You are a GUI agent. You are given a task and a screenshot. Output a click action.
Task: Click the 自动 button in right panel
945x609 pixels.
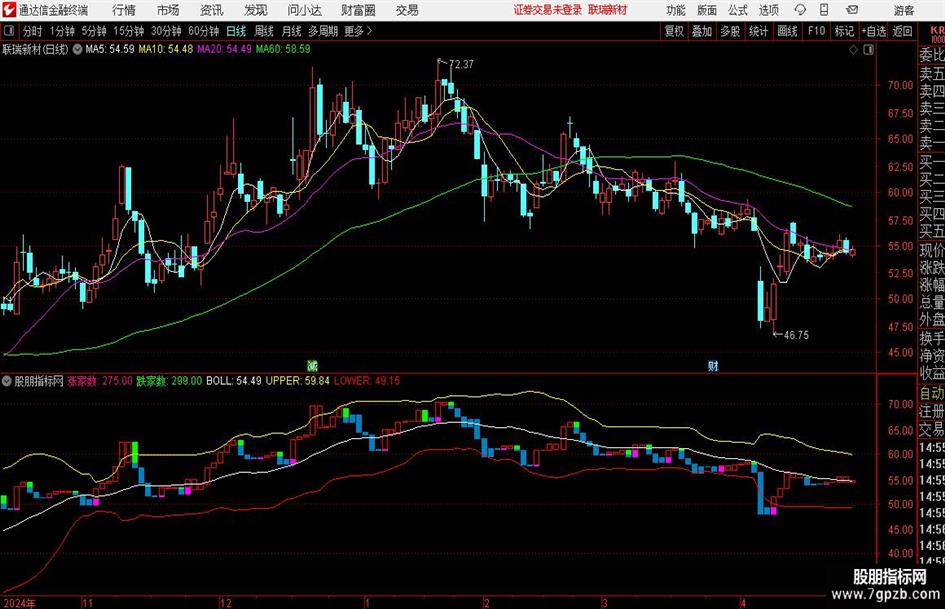coord(932,393)
